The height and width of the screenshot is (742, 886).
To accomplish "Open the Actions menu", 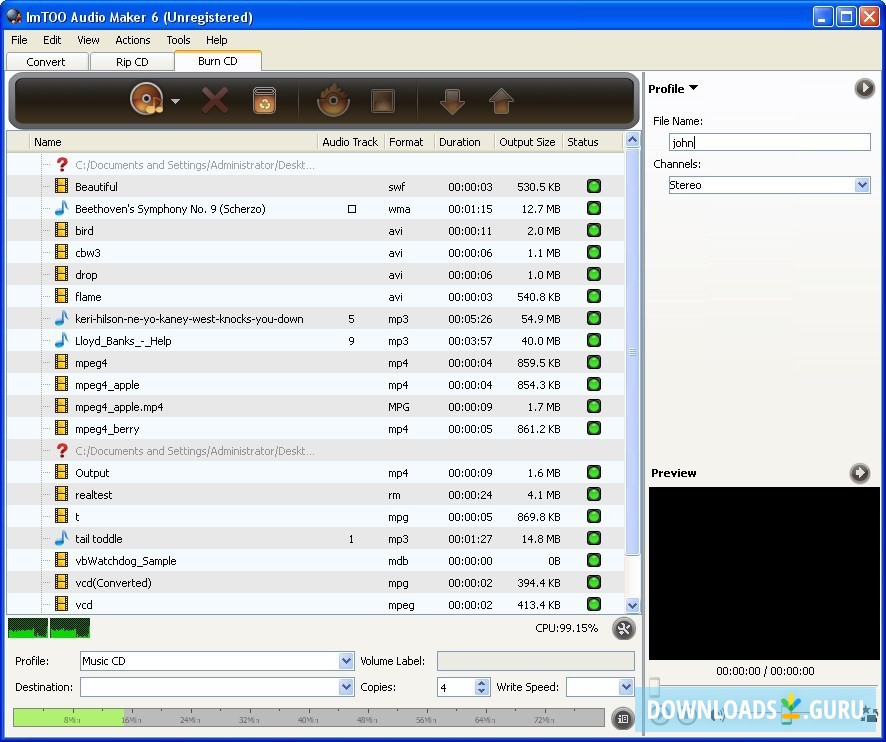I will 133,40.
